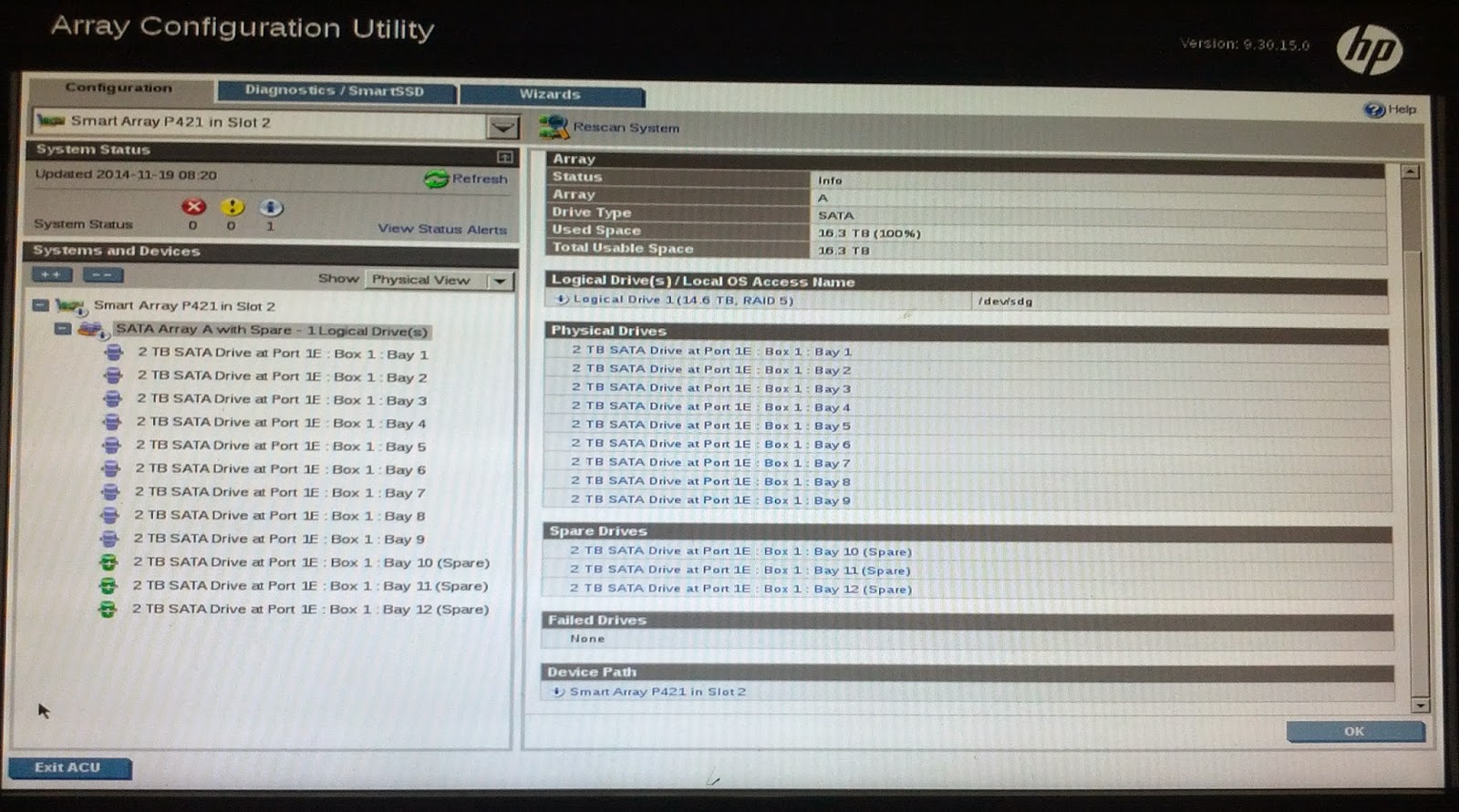Open Smart Array P421 device path link
The image size is (1459, 812).
coord(657,692)
